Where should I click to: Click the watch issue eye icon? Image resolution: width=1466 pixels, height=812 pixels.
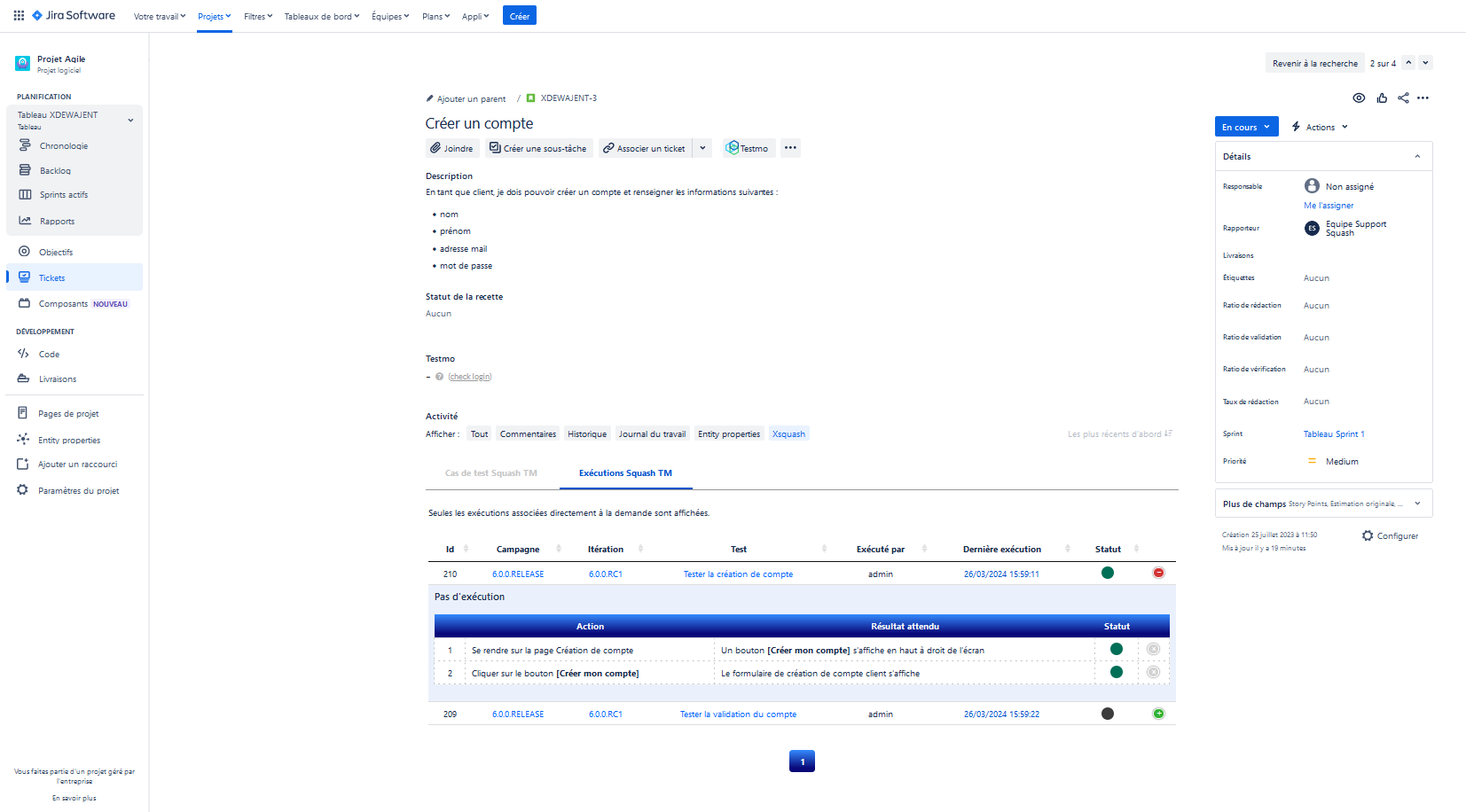(1359, 98)
